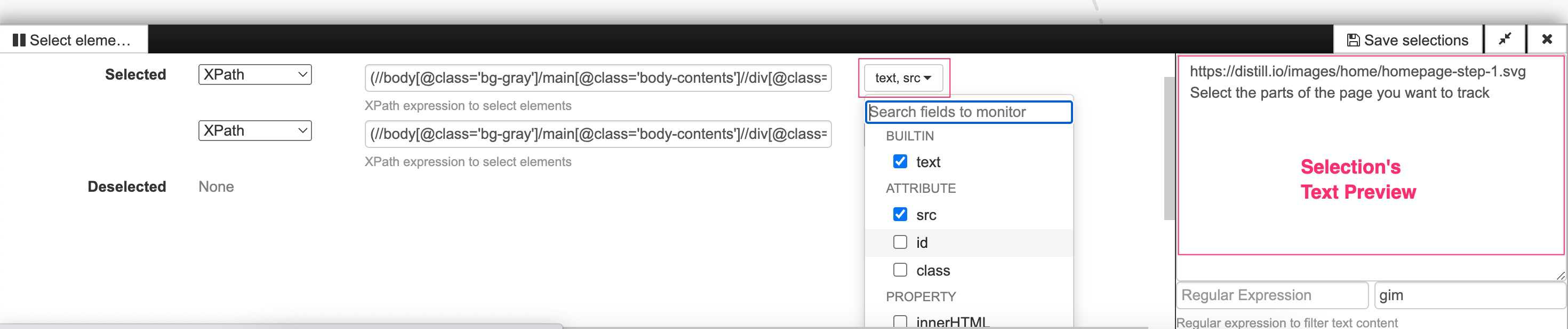Select the 'Select eleme…' tab
Image resolution: width=1568 pixels, height=329 pixels.
72,40
